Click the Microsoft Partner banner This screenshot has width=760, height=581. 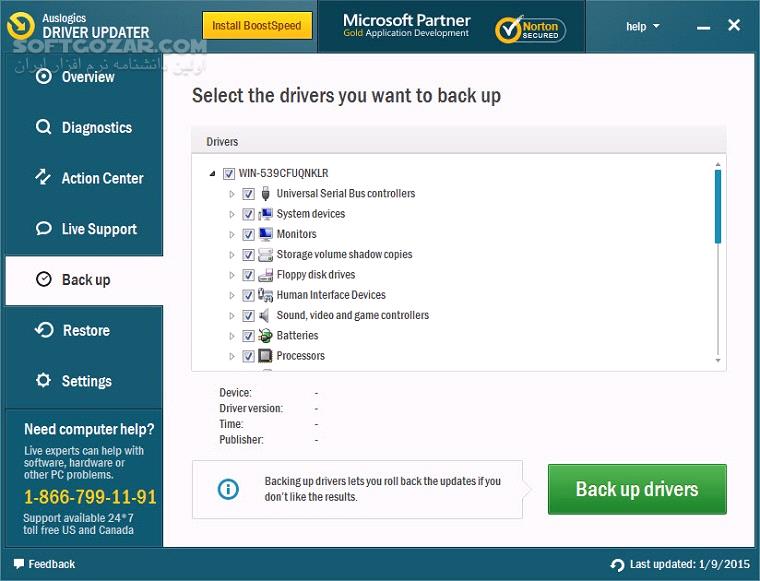407,26
